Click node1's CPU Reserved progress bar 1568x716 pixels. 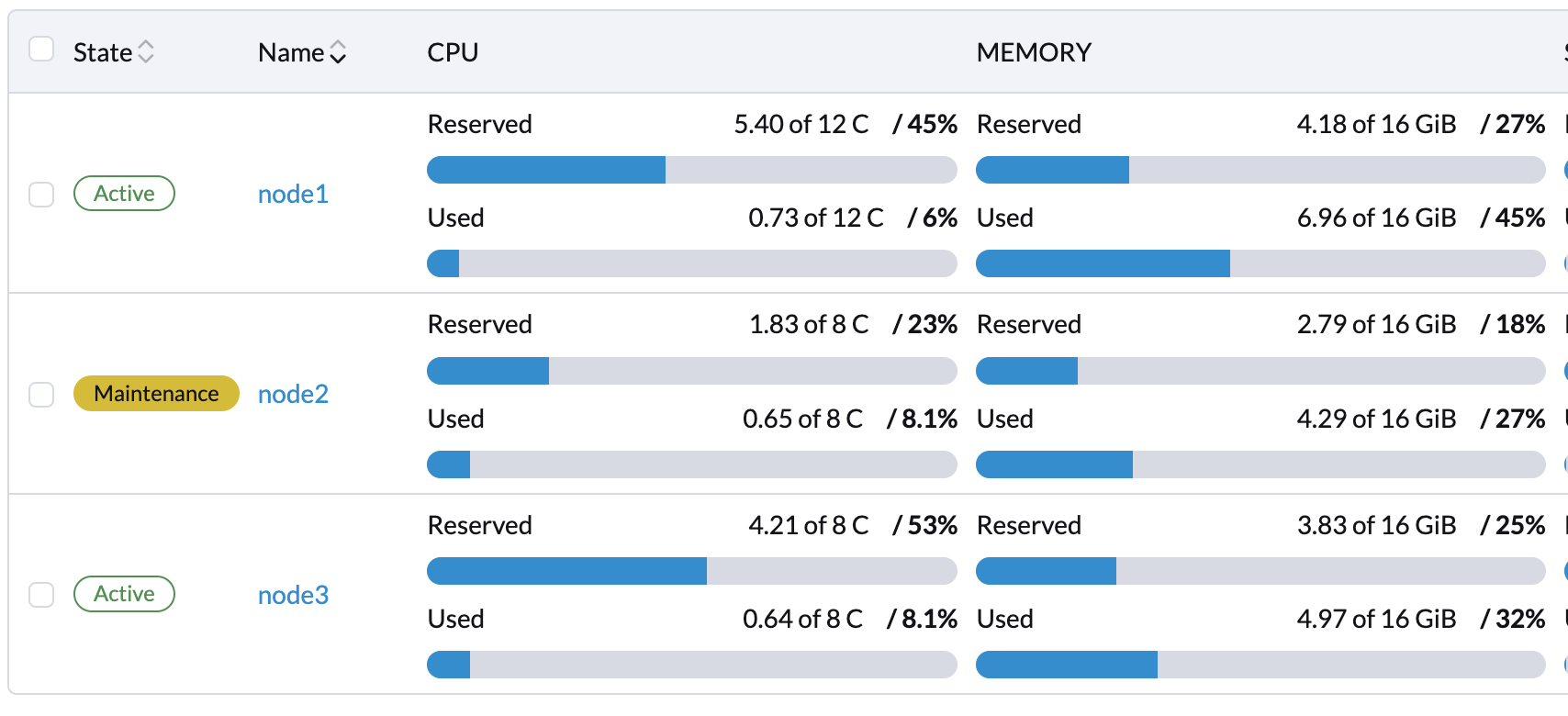pyautogui.click(x=691, y=169)
